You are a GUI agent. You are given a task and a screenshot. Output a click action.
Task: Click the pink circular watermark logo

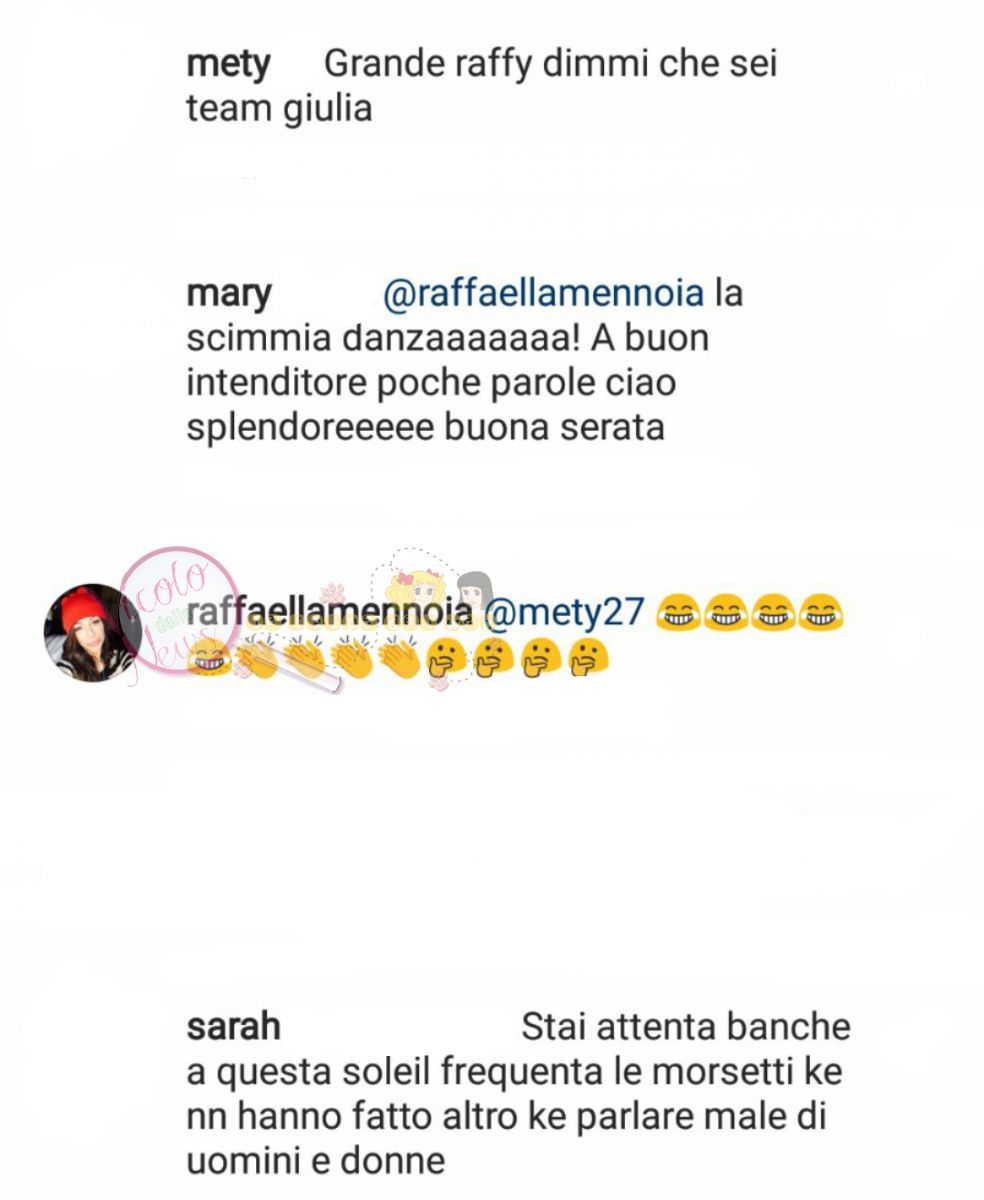pyautogui.click(x=178, y=610)
